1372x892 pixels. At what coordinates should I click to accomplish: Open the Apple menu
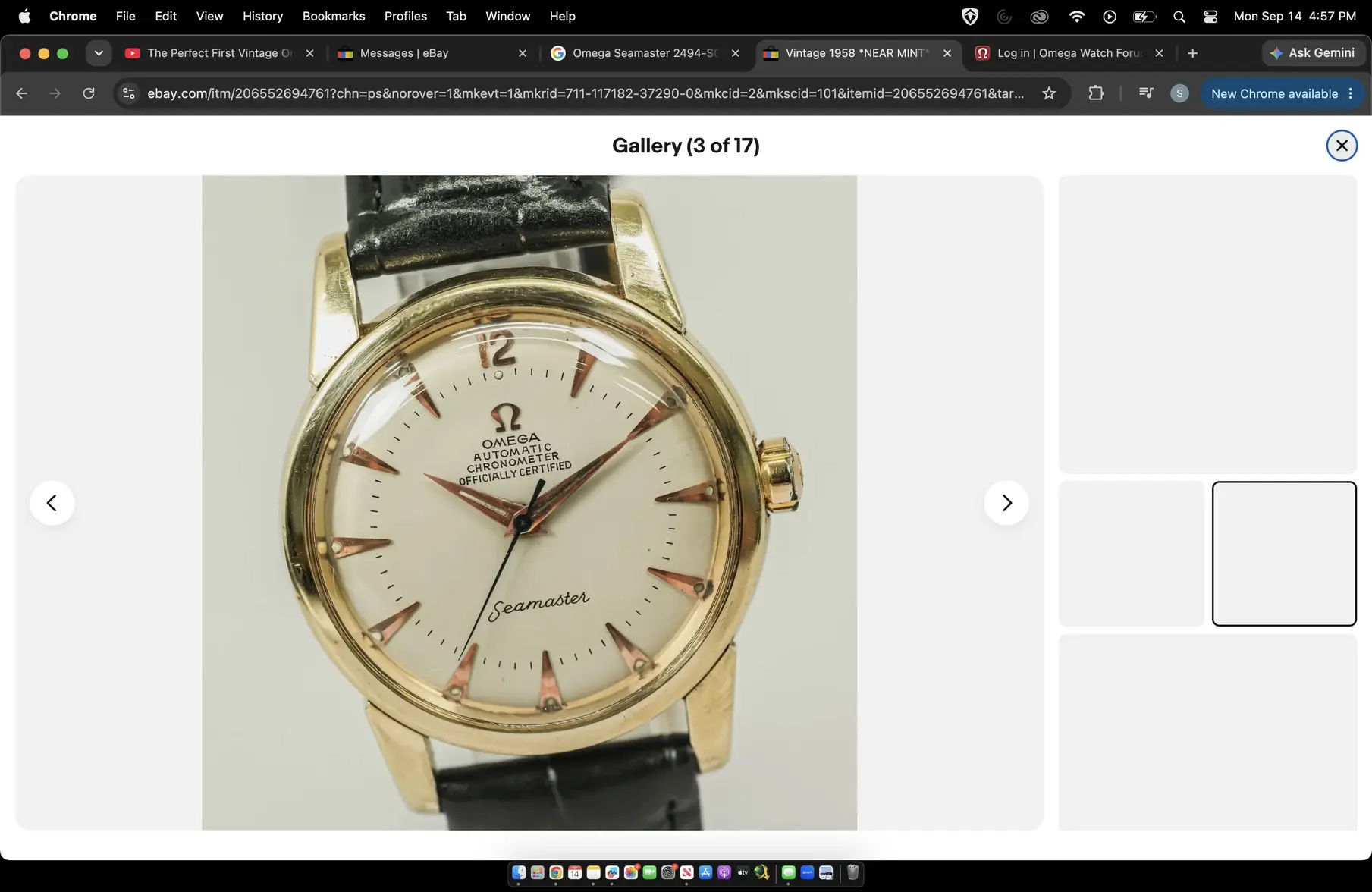coord(24,16)
